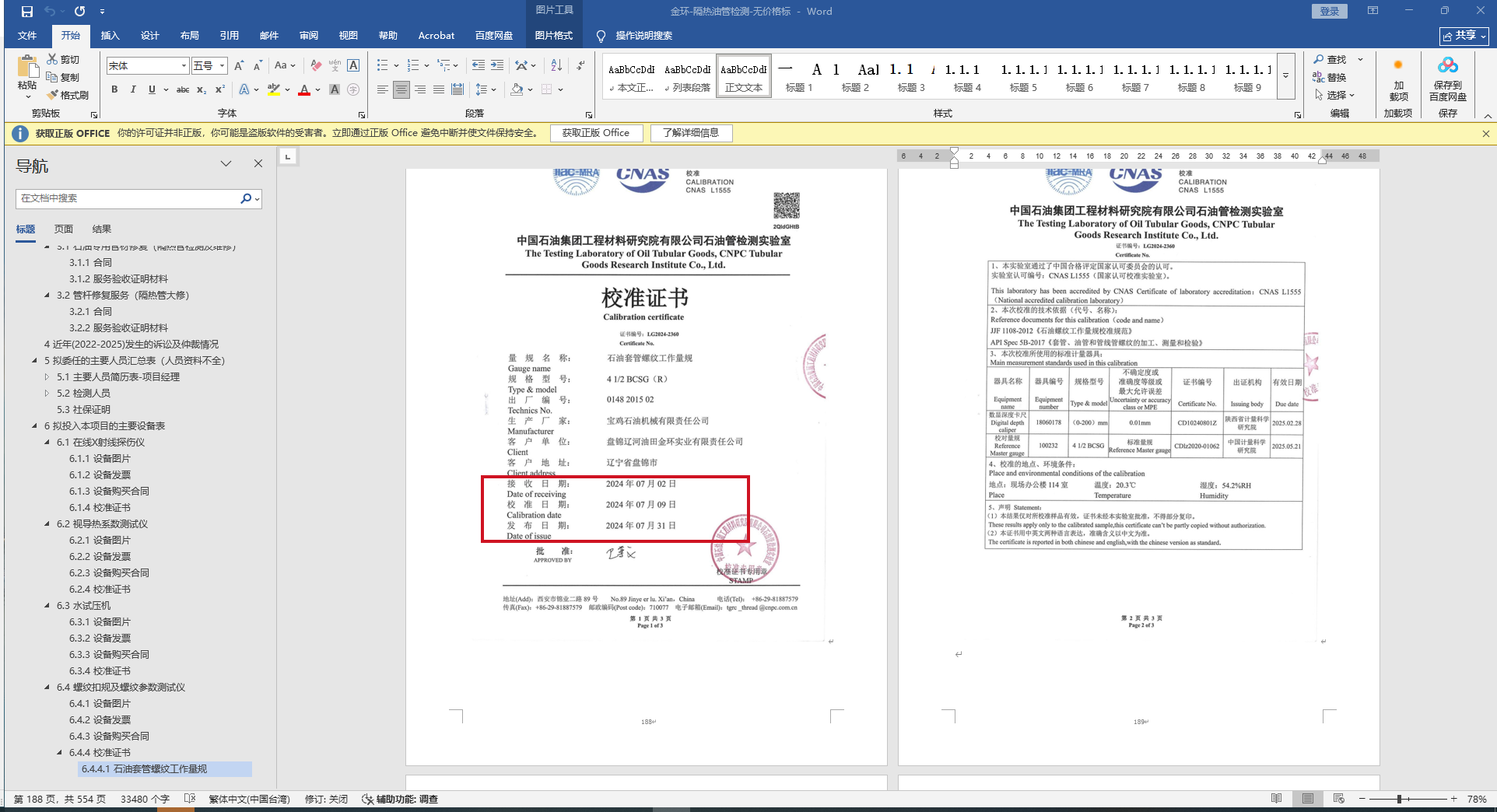Insert an enclosed character (circled 字) icon
Image resolution: width=1497 pixels, height=812 pixels.
pyautogui.click(x=353, y=90)
